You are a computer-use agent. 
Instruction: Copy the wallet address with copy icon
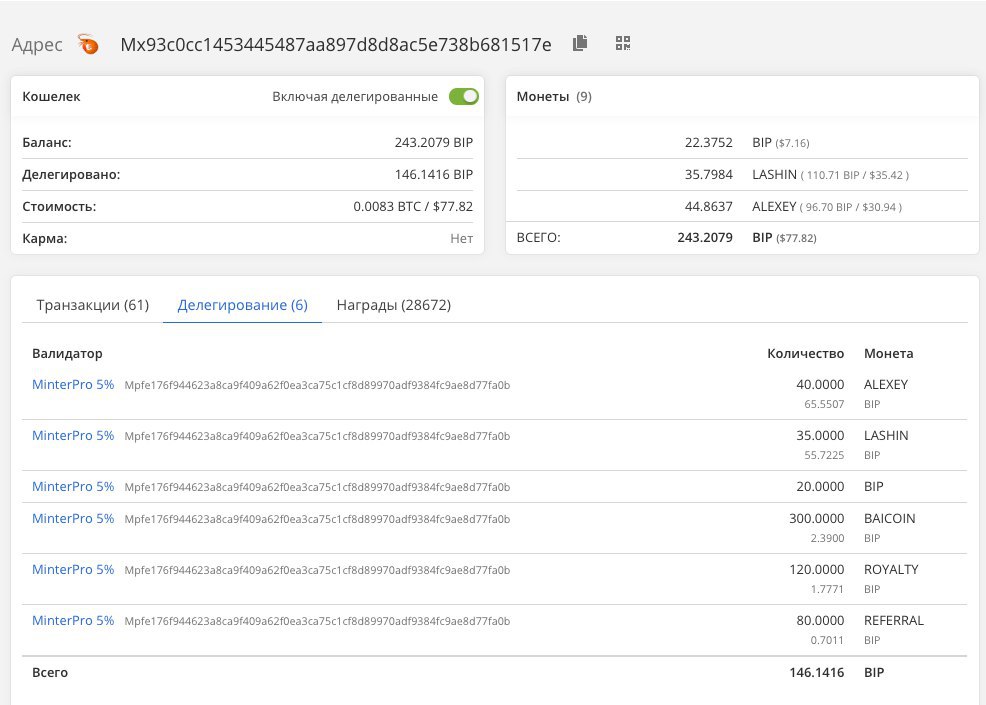580,43
